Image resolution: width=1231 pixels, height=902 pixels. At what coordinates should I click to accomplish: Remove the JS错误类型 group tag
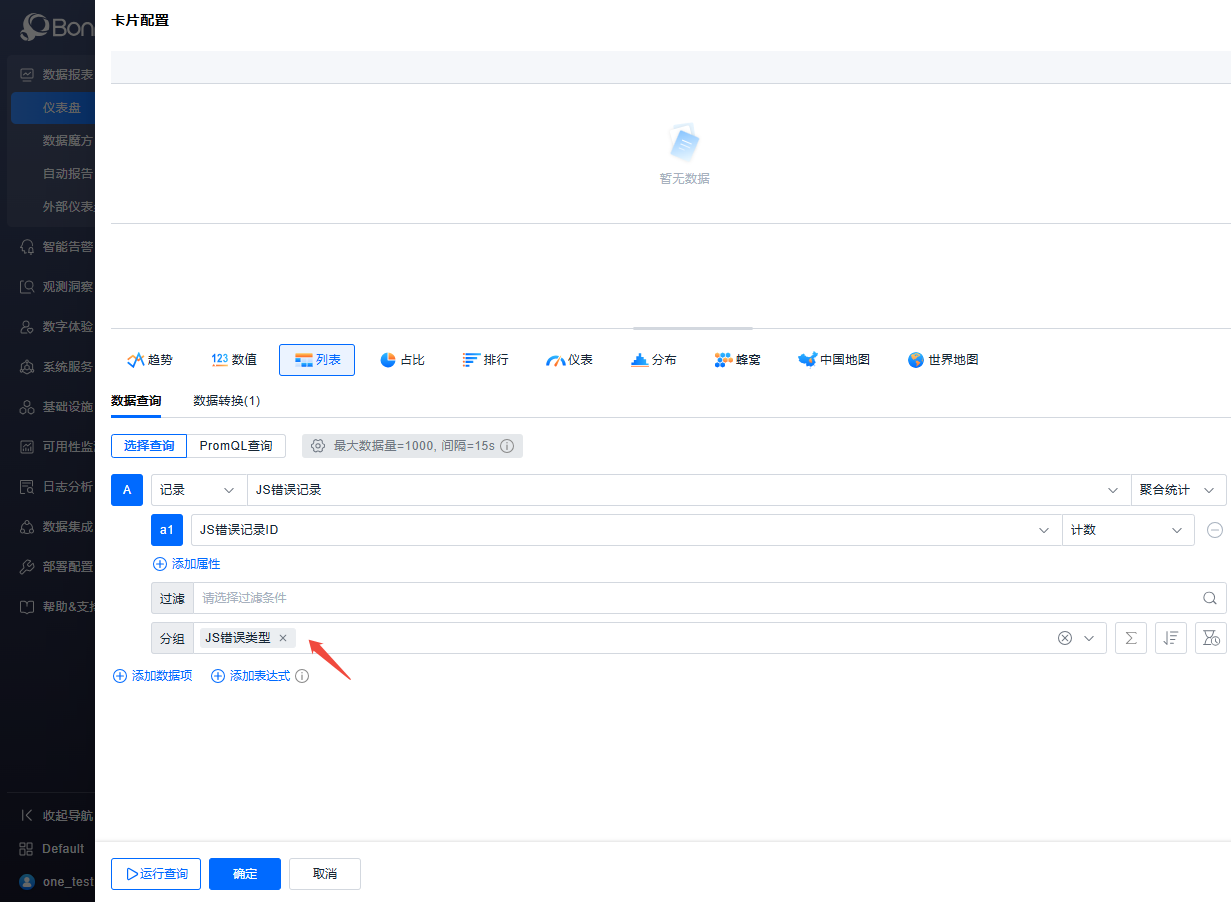pos(283,638)
